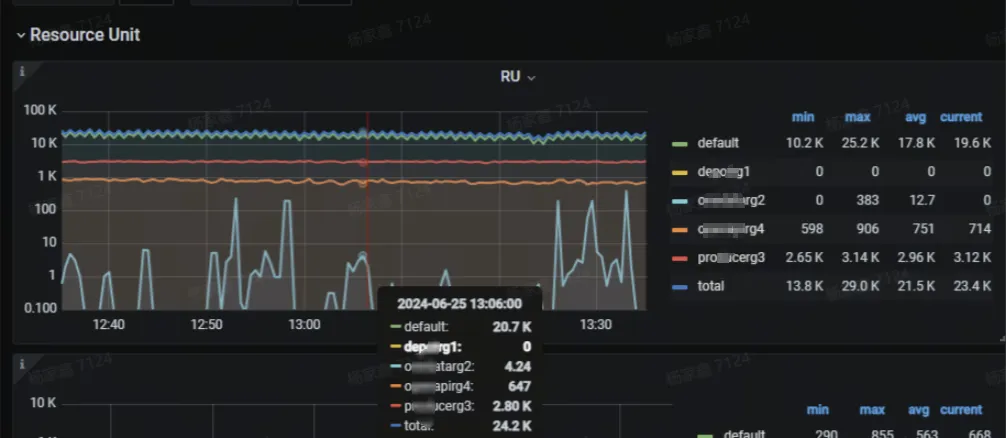Collapse the Resource Unit row chevron
The height and width of the screenshot is (438, 1006).
[x=20, y=35]
